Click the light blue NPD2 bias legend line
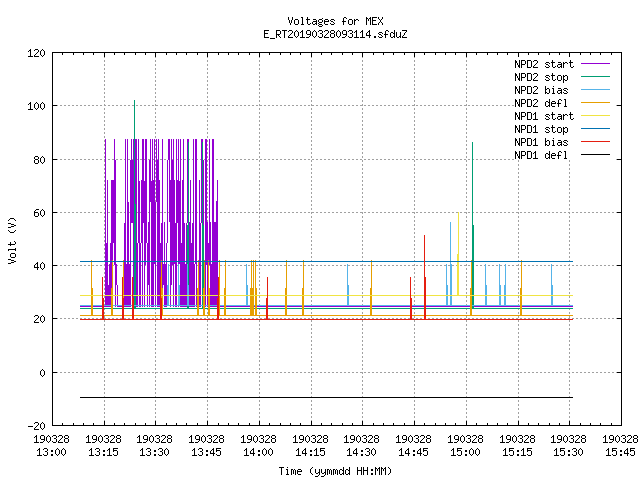The width and height of the screenshot is (640, 480). point(595,90)
